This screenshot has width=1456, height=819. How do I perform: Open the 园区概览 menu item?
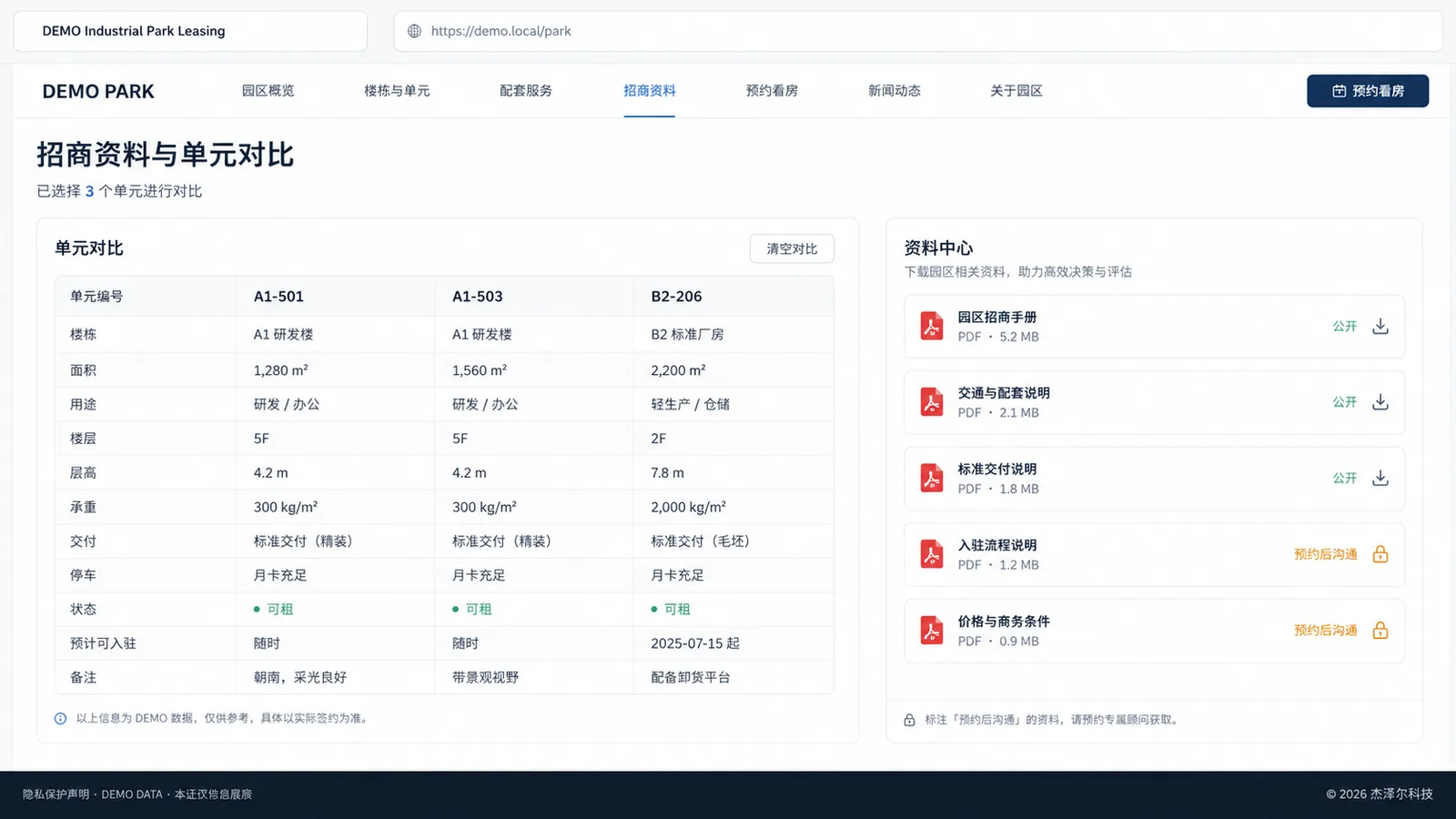pos(268,91)
